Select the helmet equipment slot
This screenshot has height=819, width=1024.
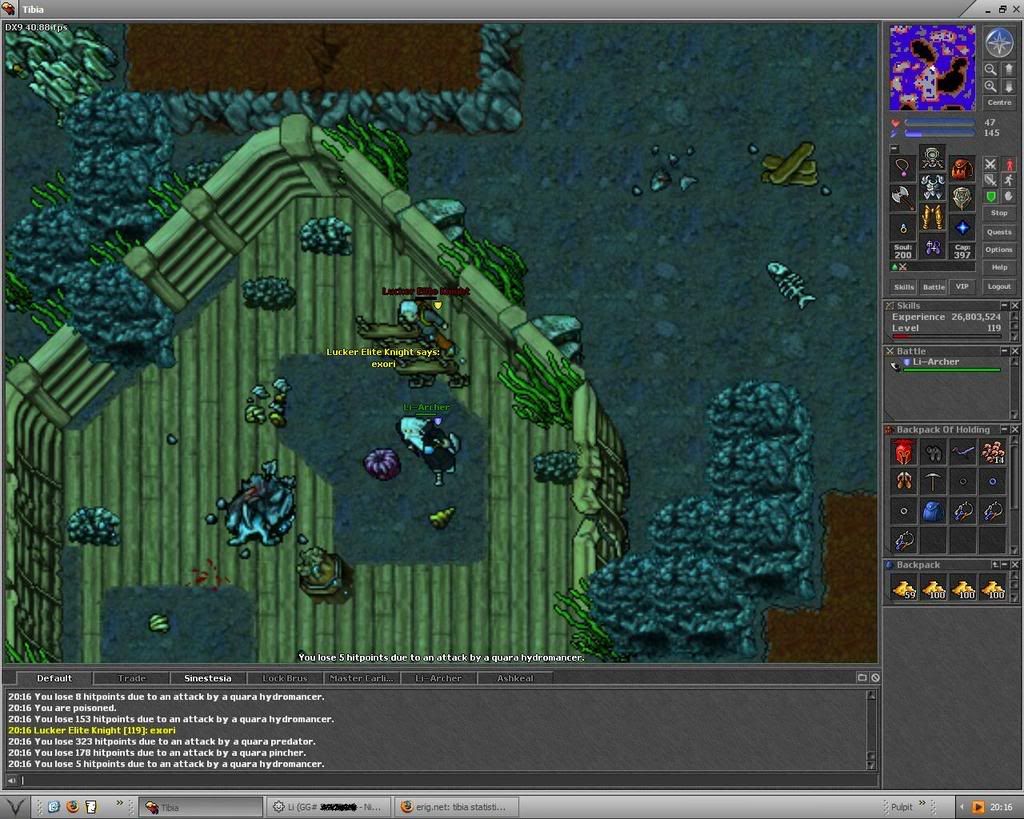(933, 158)
